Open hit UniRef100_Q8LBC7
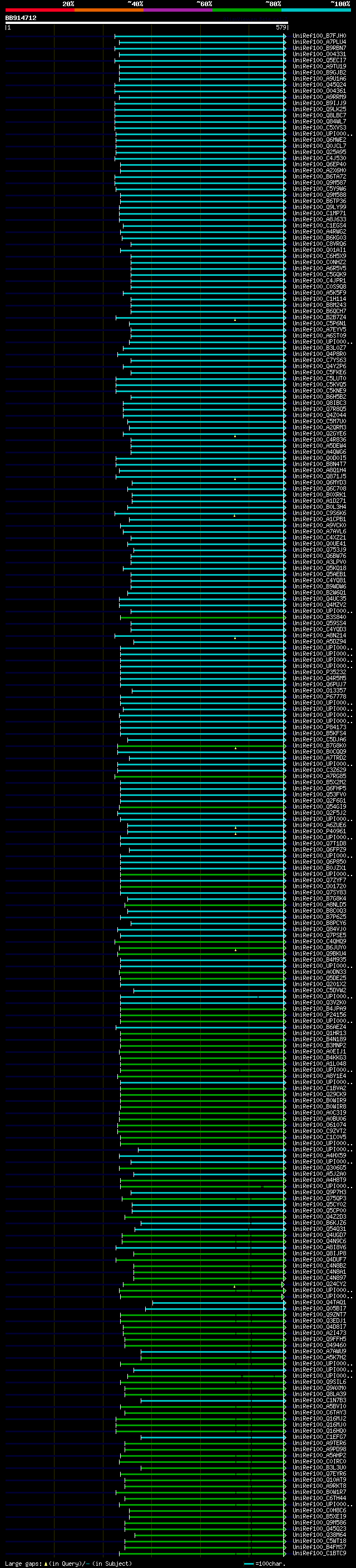This screenshot has width=356, height=1568. (x=319, y=115)
